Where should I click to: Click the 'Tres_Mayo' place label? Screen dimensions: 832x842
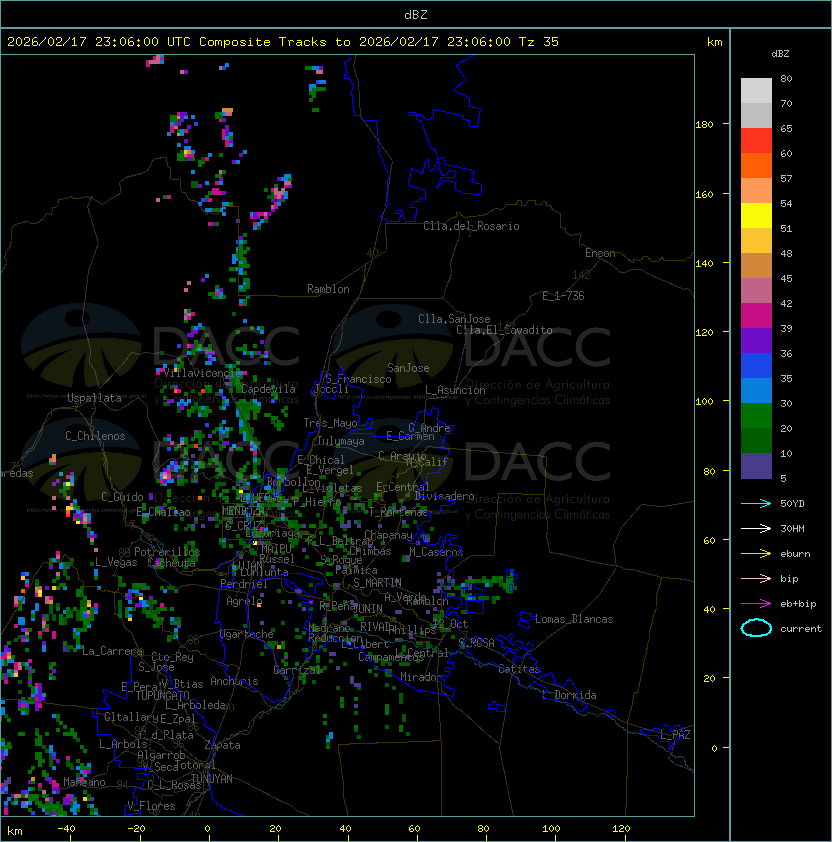330,423
